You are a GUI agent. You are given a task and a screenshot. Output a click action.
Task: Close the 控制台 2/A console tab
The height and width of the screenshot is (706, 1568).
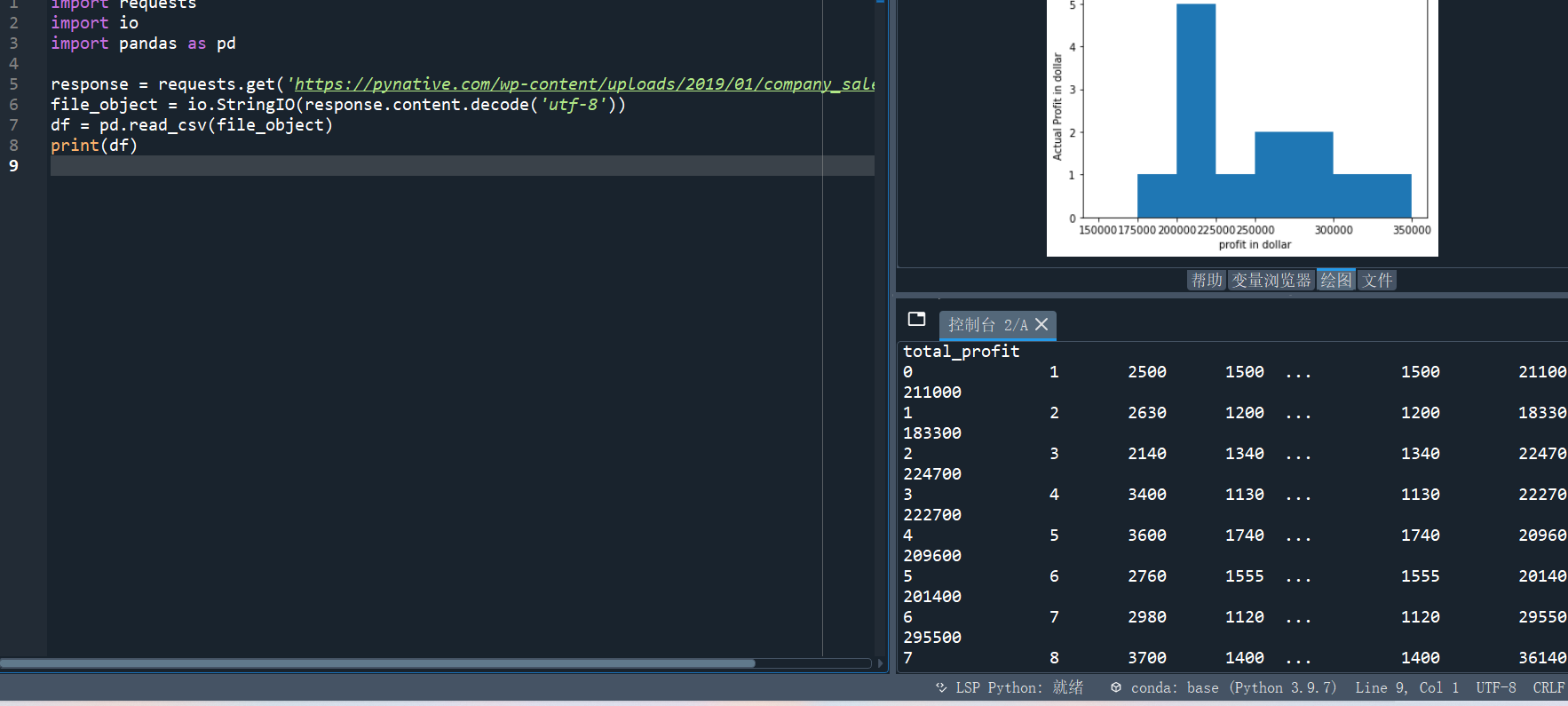coord(1041,325)
